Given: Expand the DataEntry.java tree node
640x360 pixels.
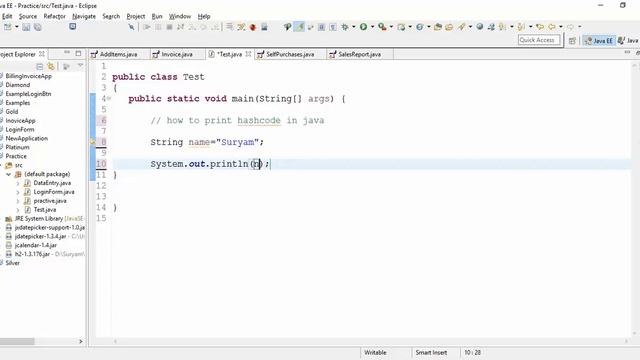Looking at the screenshot, I should [18, 183].
